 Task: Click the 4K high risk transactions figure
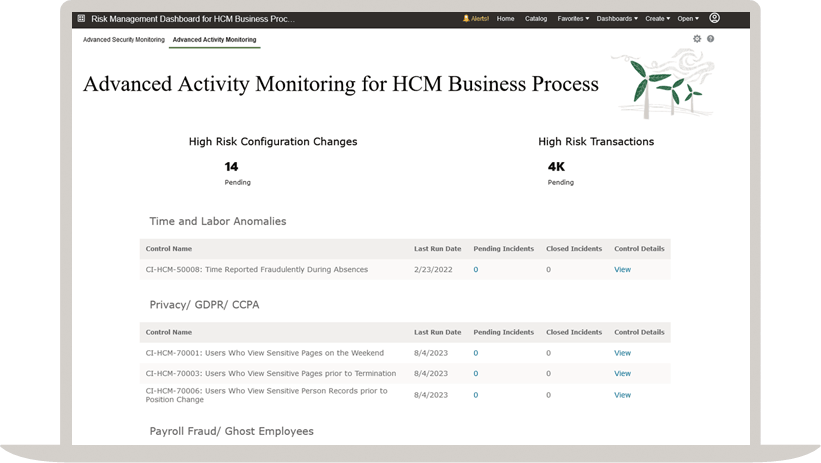[x=556, y=167]
